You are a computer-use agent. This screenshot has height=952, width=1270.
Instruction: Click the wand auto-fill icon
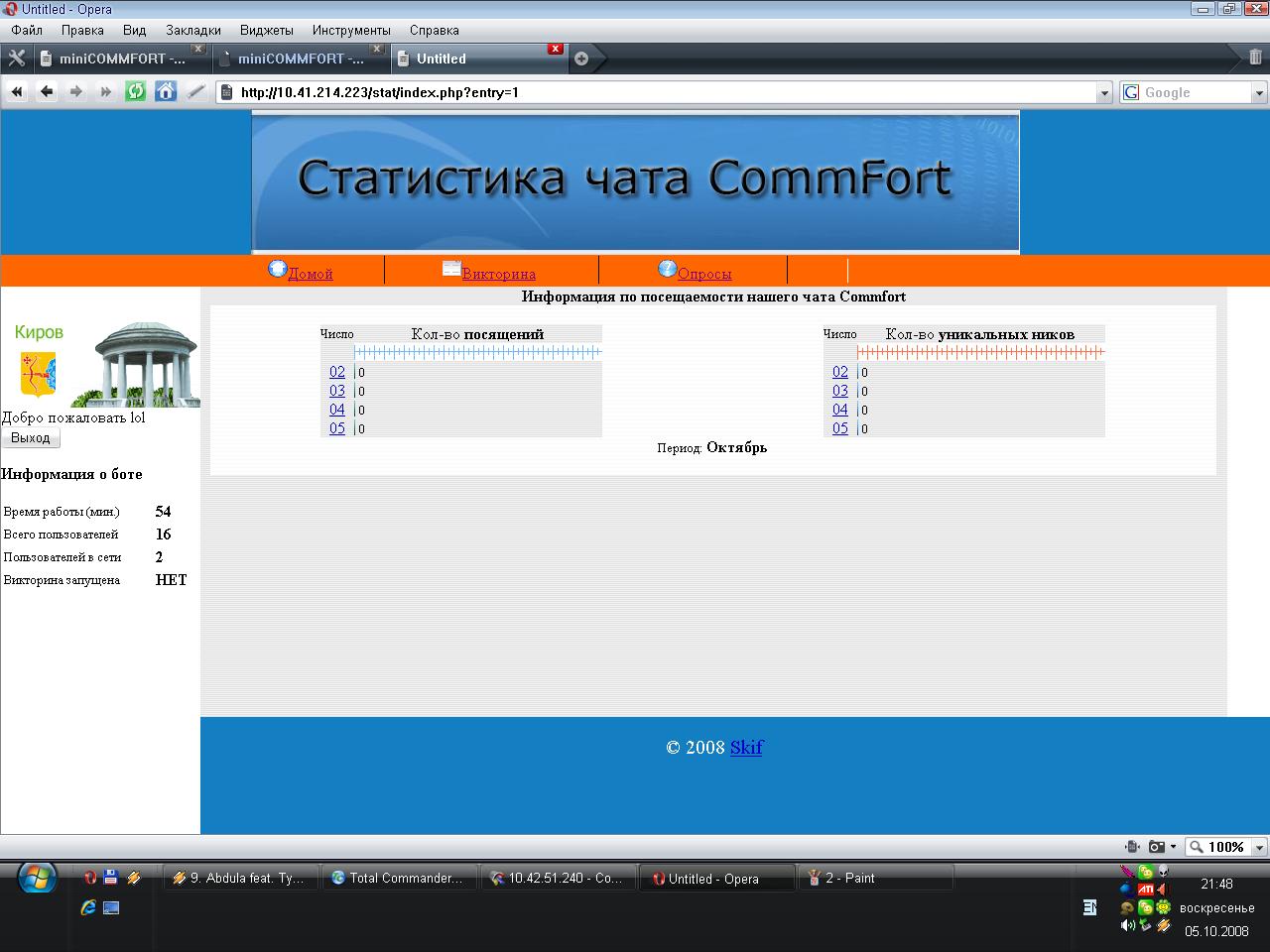pos(196,92)
